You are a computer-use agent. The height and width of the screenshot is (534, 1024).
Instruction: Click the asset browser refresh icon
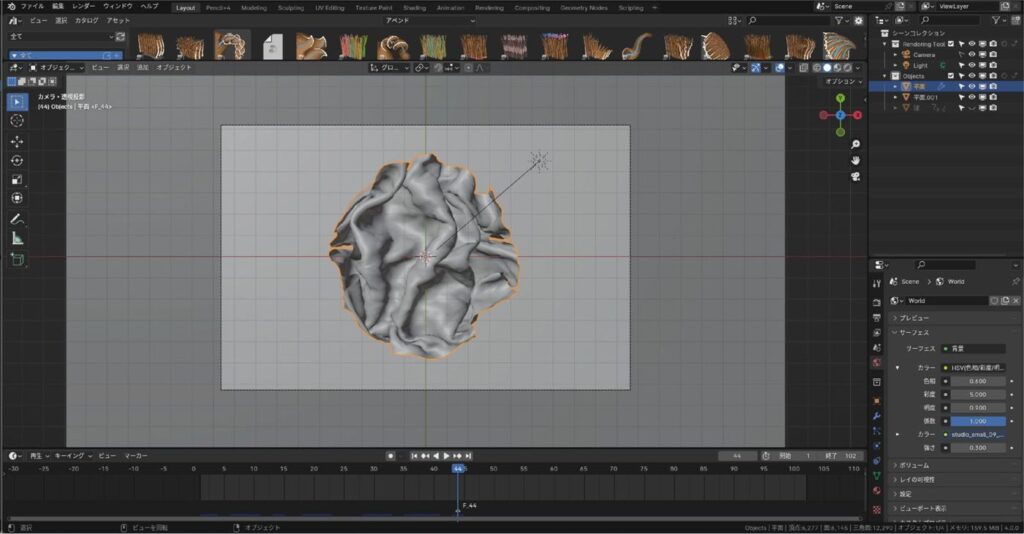click(120, 37)
